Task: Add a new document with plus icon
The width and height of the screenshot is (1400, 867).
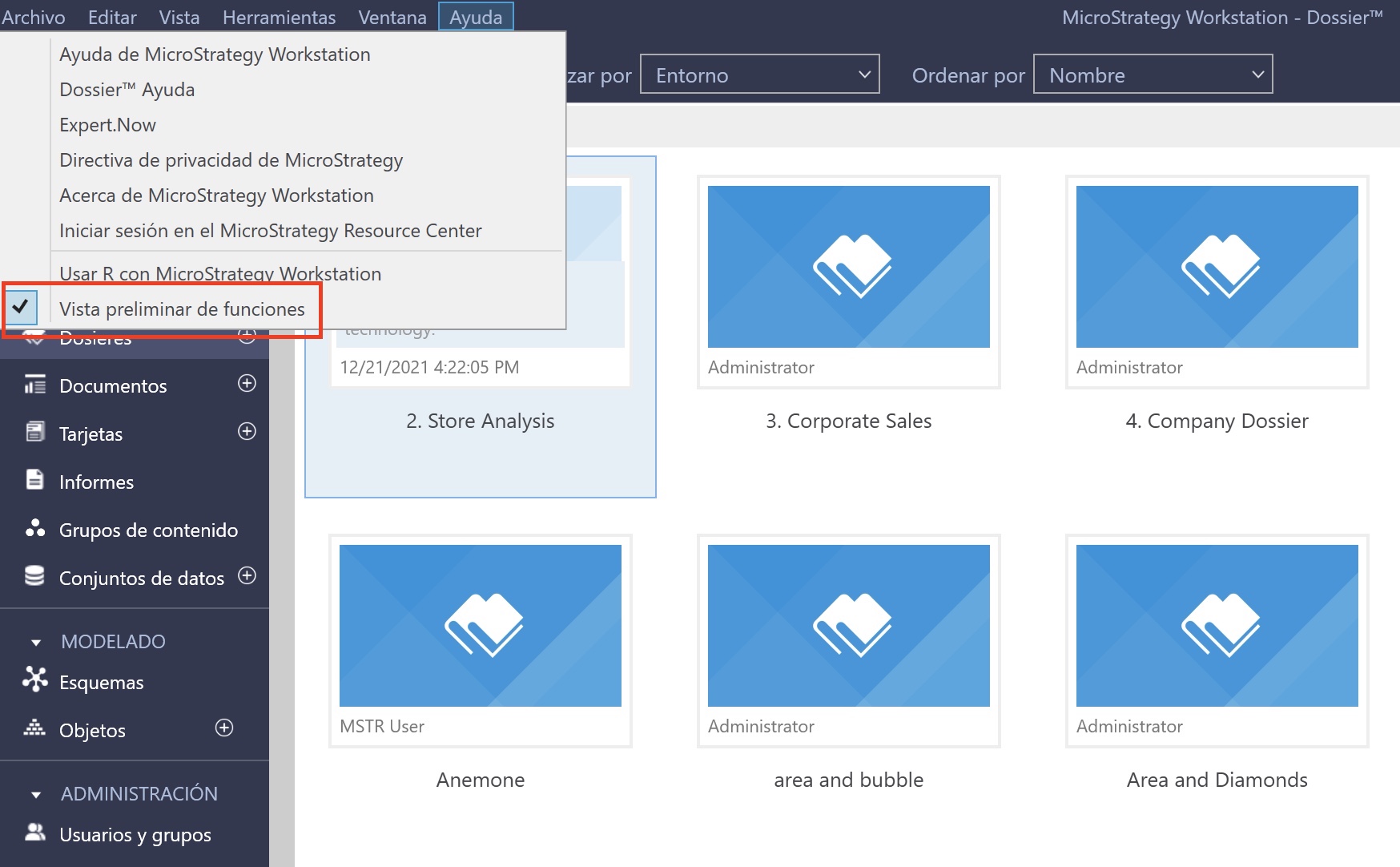Action: point(247,383)
